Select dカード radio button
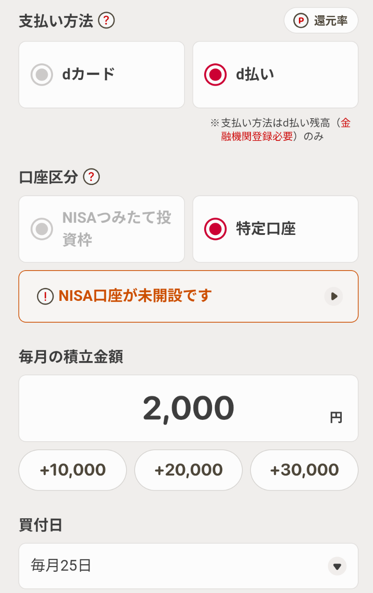Viewport: 373px width, 593px height. [42, 75]
